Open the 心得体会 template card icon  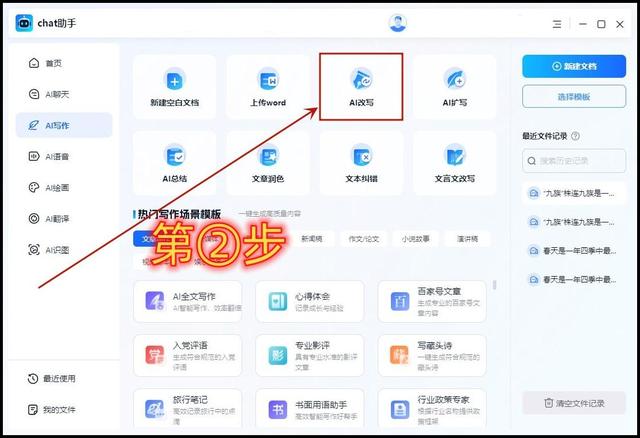[278, 301]
